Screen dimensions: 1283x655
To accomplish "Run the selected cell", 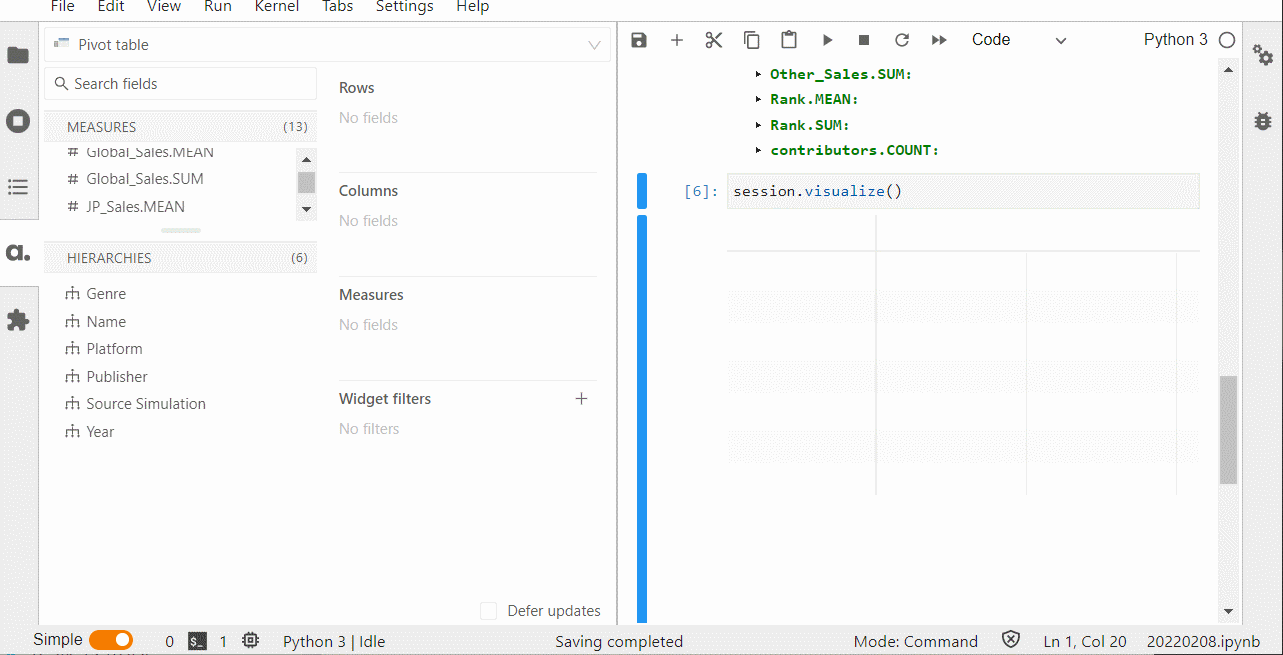I will (827, 40).
